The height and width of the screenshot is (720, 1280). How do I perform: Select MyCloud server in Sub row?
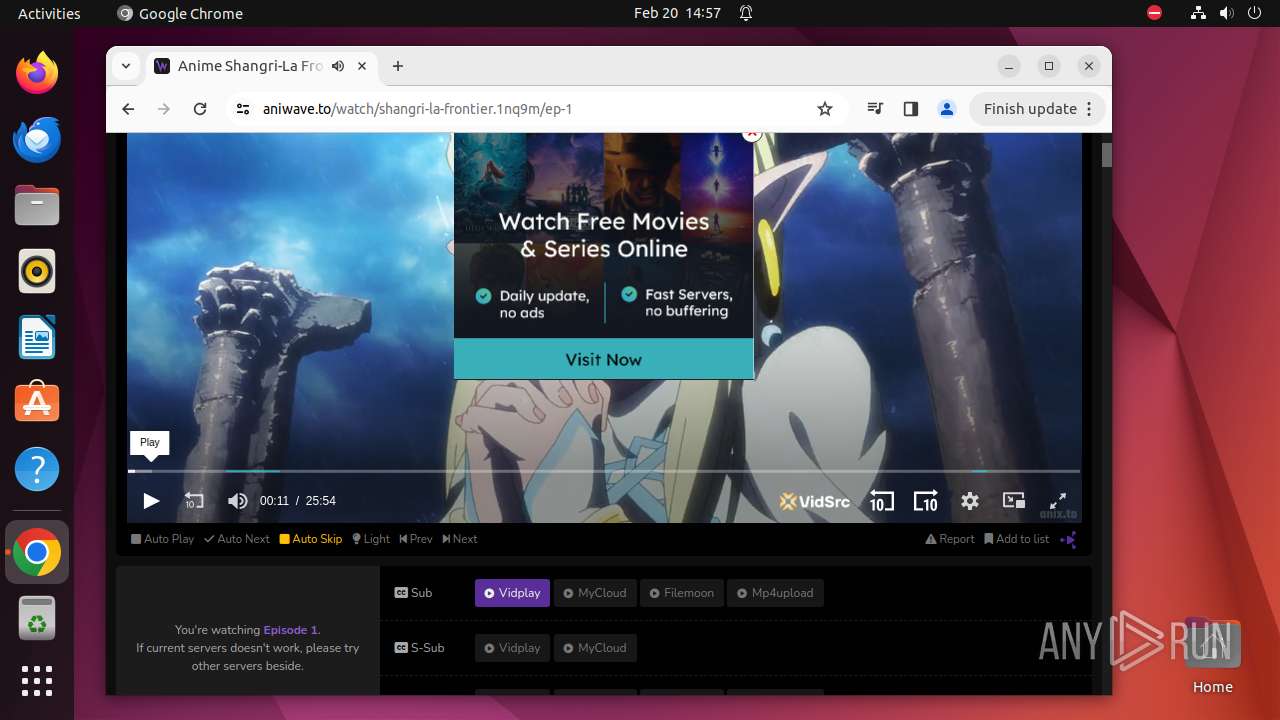click(x=595, y=593)
